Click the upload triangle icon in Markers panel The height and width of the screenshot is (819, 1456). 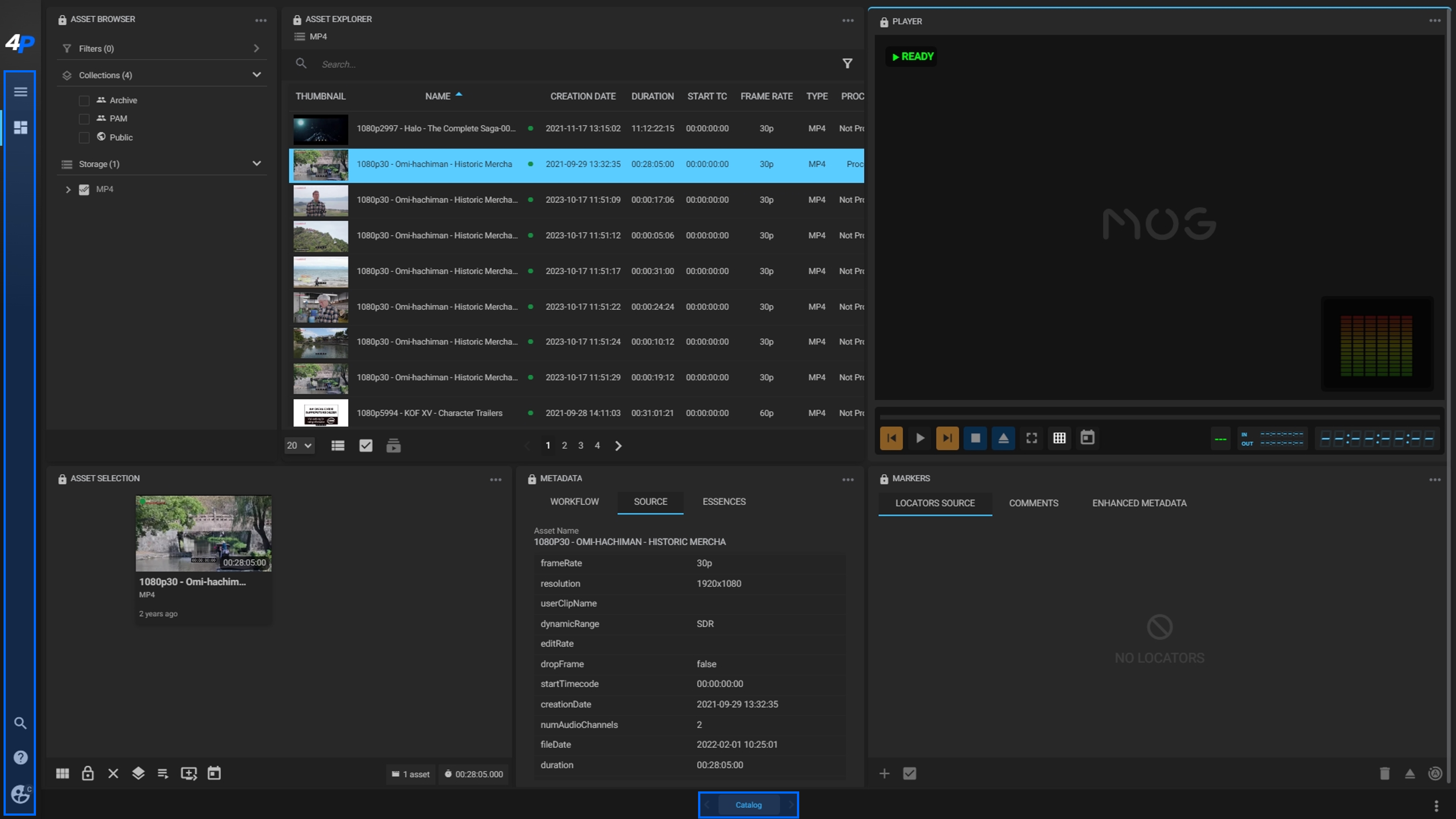1410,773
